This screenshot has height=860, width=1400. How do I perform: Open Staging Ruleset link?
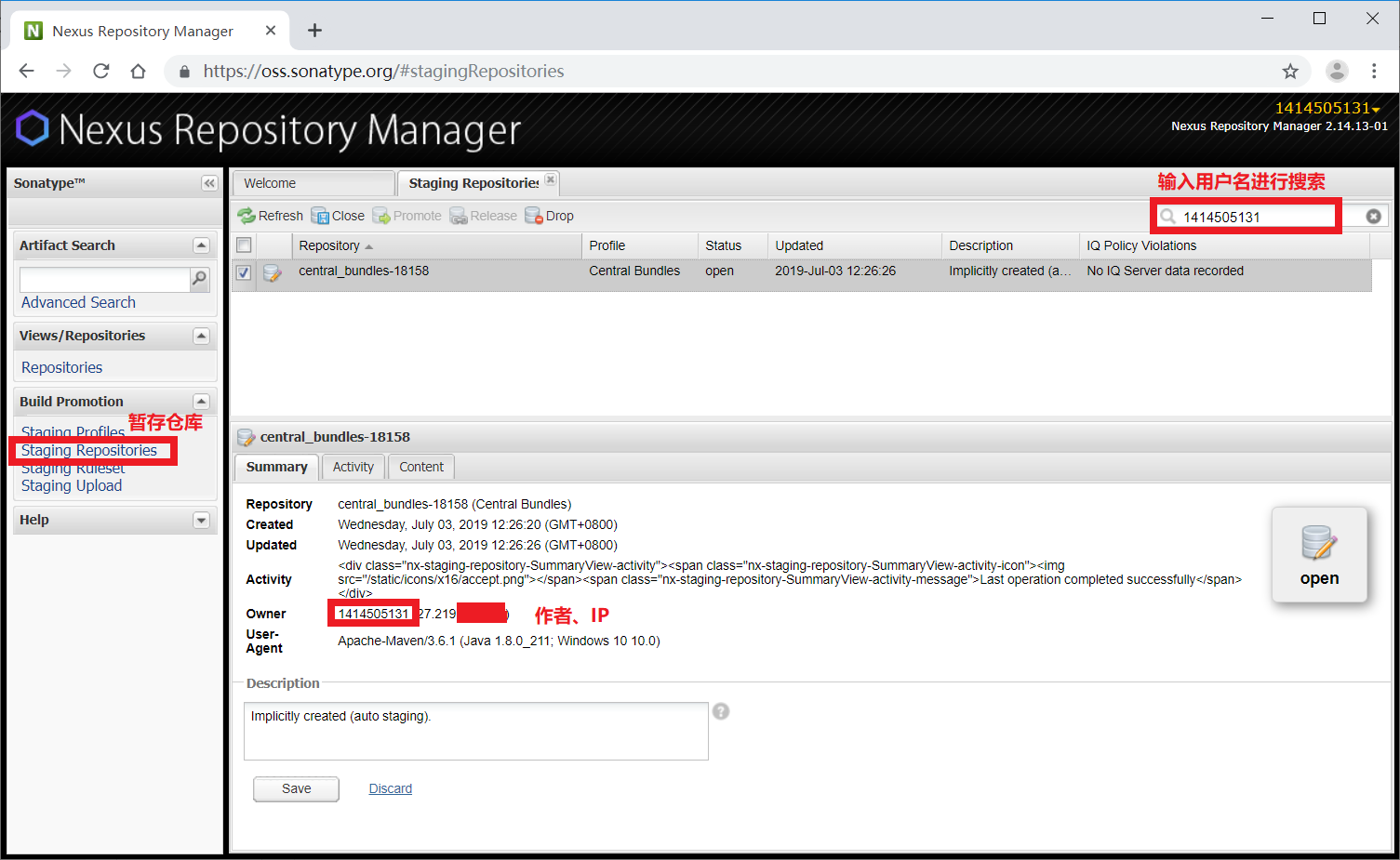click(73, 469)
